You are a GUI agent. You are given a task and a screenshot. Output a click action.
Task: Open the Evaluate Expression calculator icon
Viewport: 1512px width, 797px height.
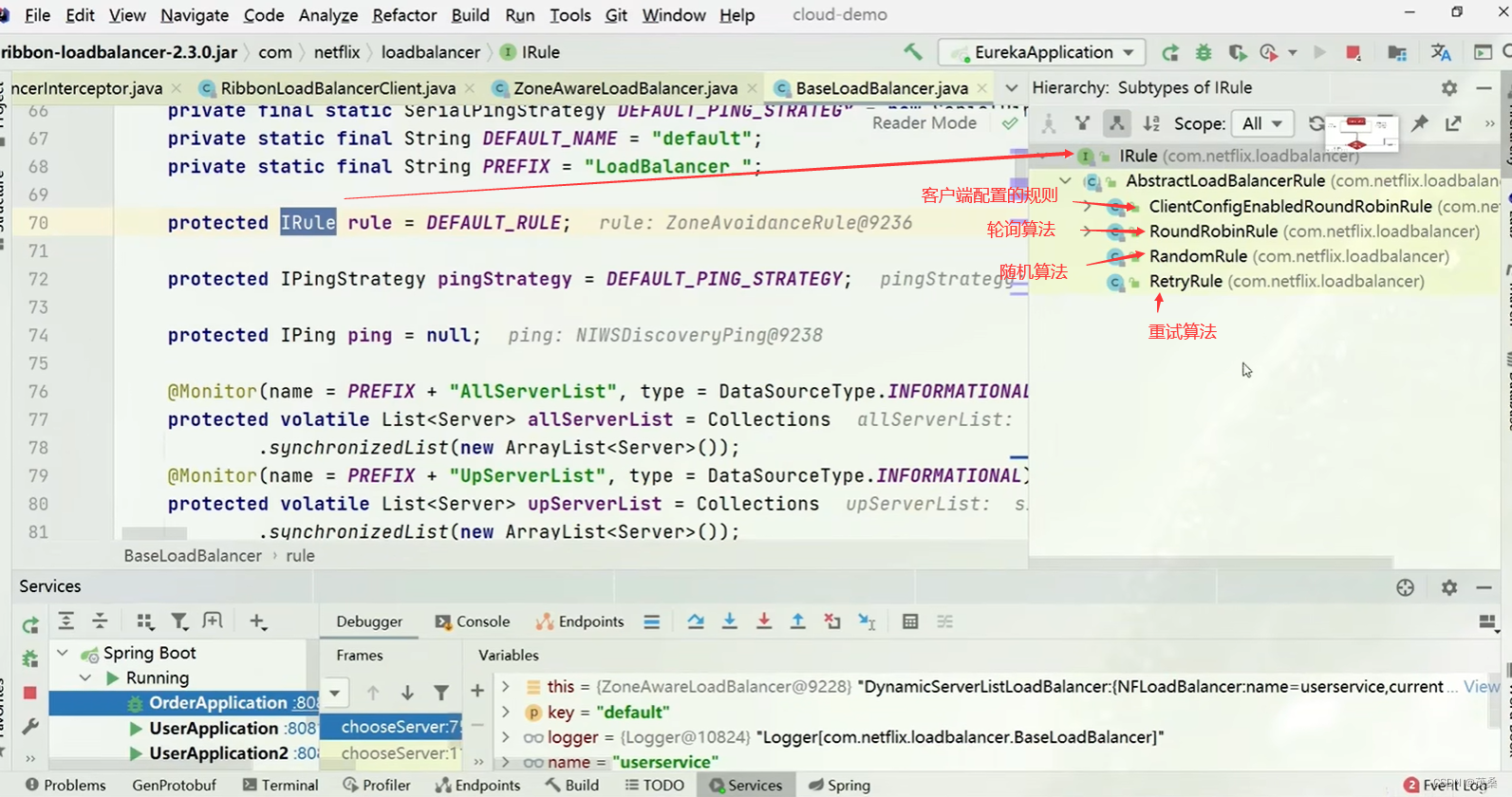click(910, 621)
